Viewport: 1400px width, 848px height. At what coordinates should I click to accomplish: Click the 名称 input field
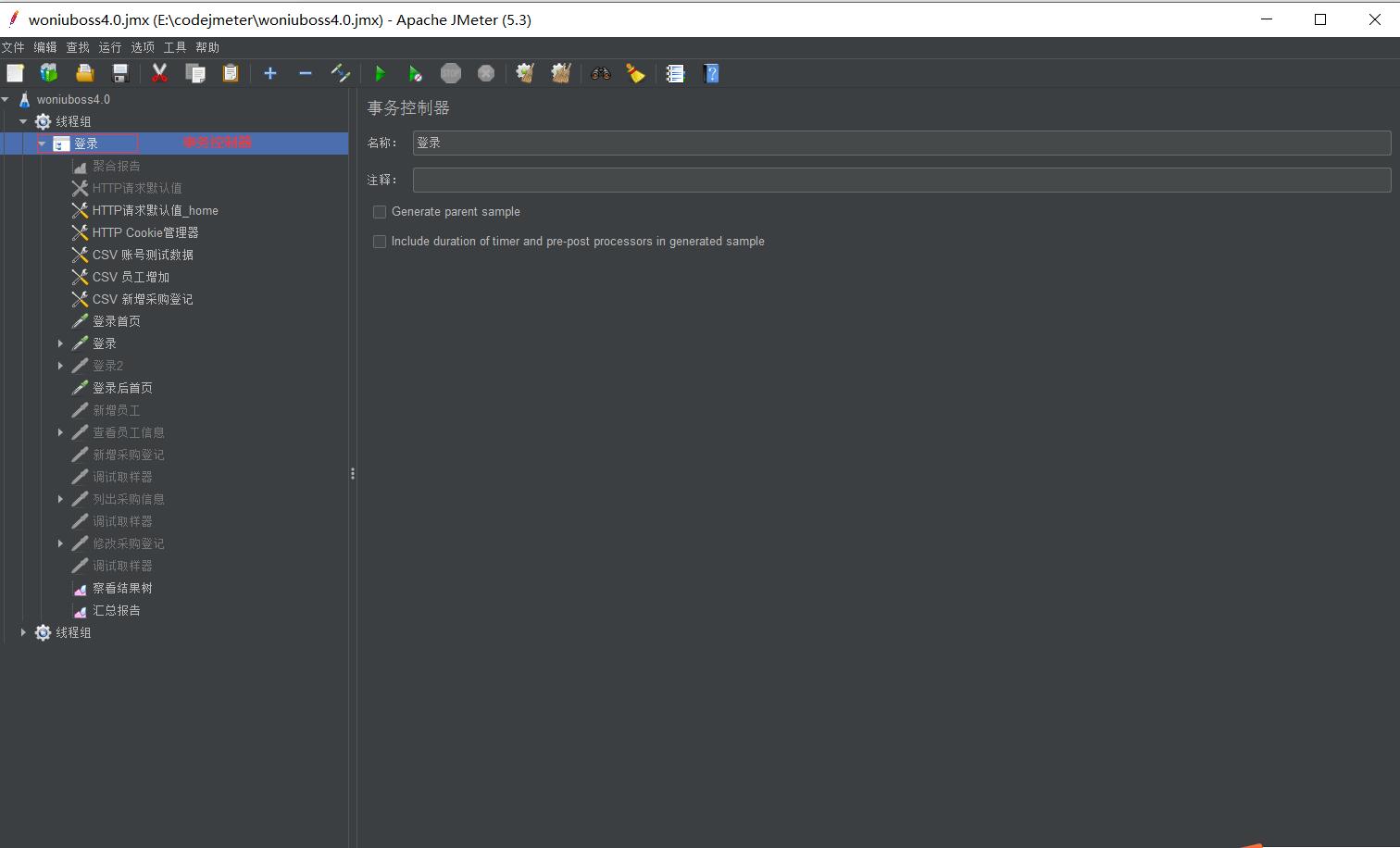[902, 143]
